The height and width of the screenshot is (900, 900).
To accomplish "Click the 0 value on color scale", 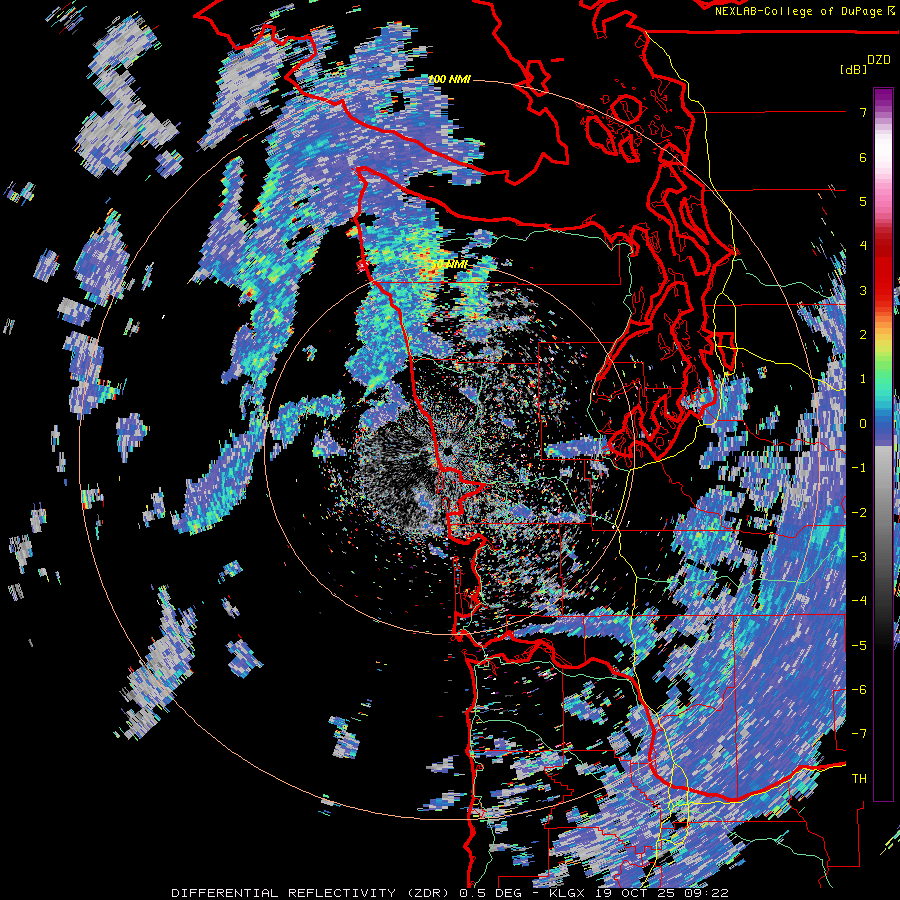I will click(x=863, y=423).
